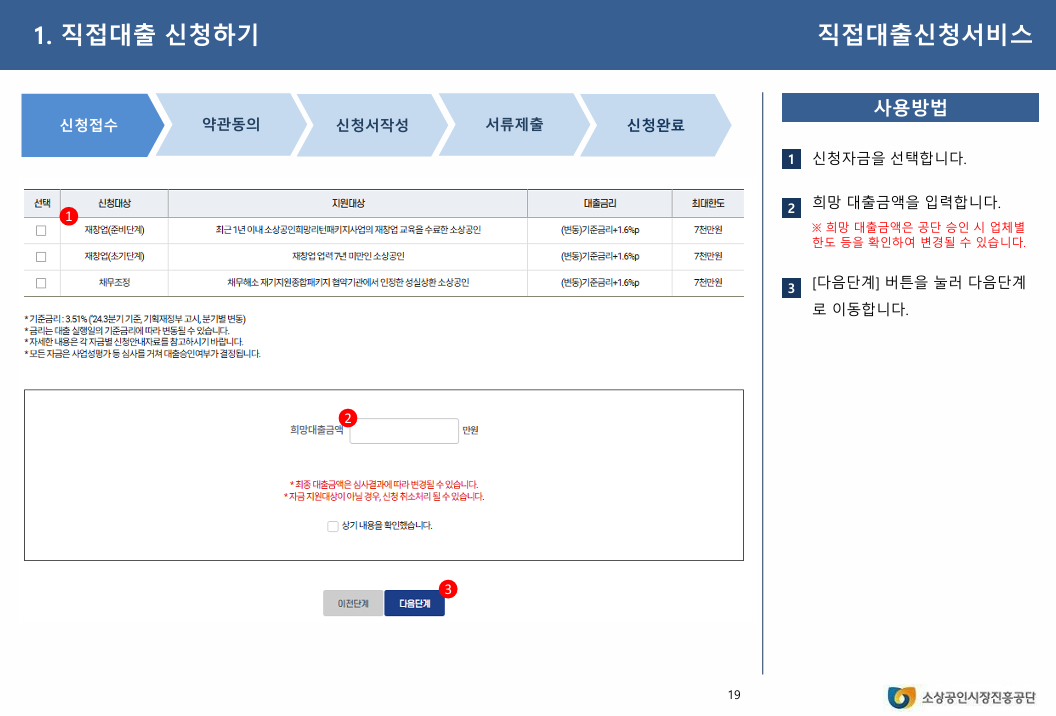Click the 사용방법 panel header

[911, 107]
